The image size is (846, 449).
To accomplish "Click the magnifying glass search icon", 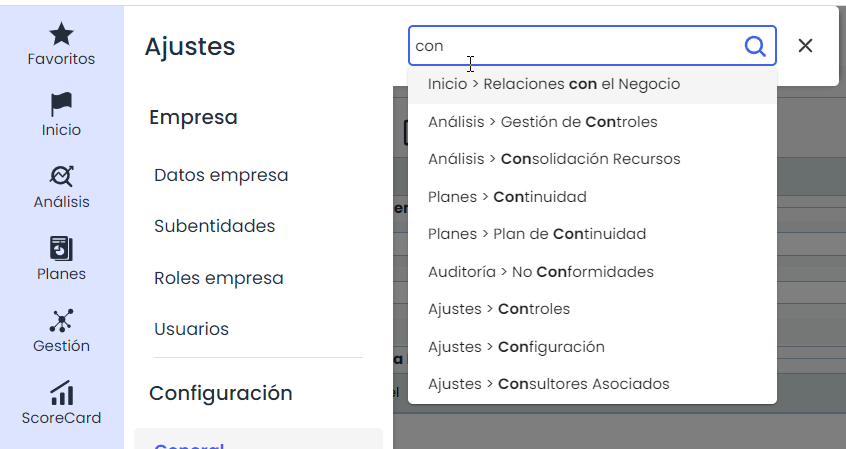I will (755, 46).
